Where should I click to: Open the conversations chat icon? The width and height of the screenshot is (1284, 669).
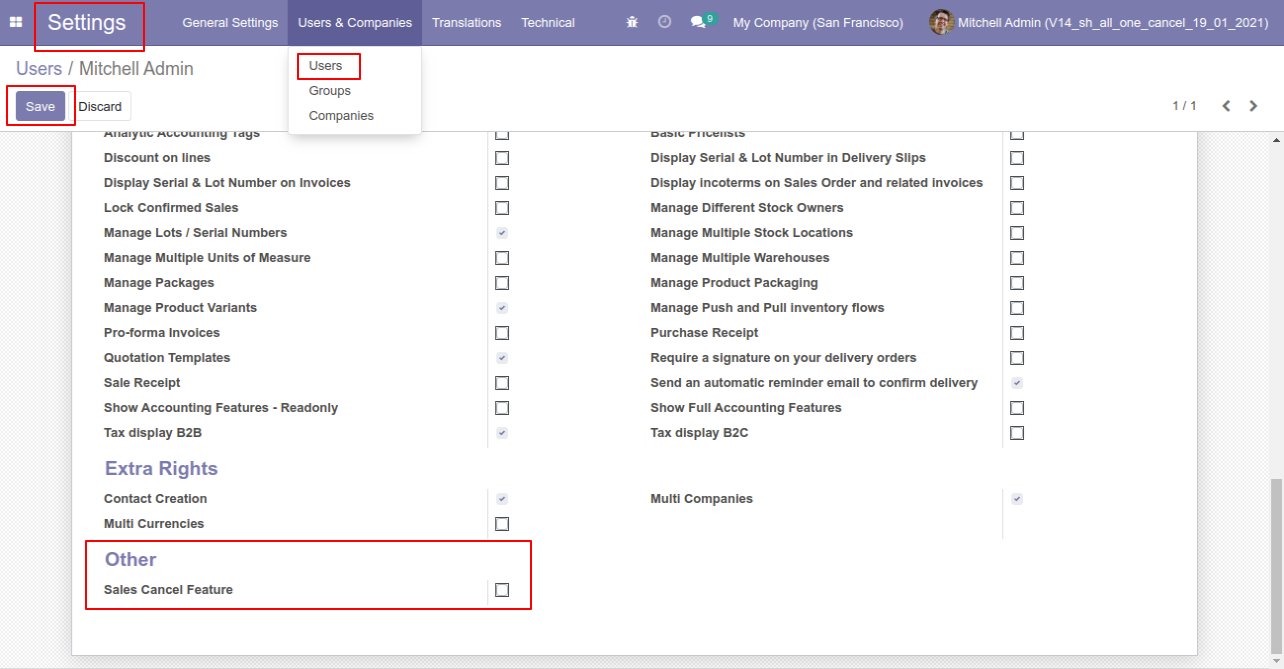click(x=698, y=22)
